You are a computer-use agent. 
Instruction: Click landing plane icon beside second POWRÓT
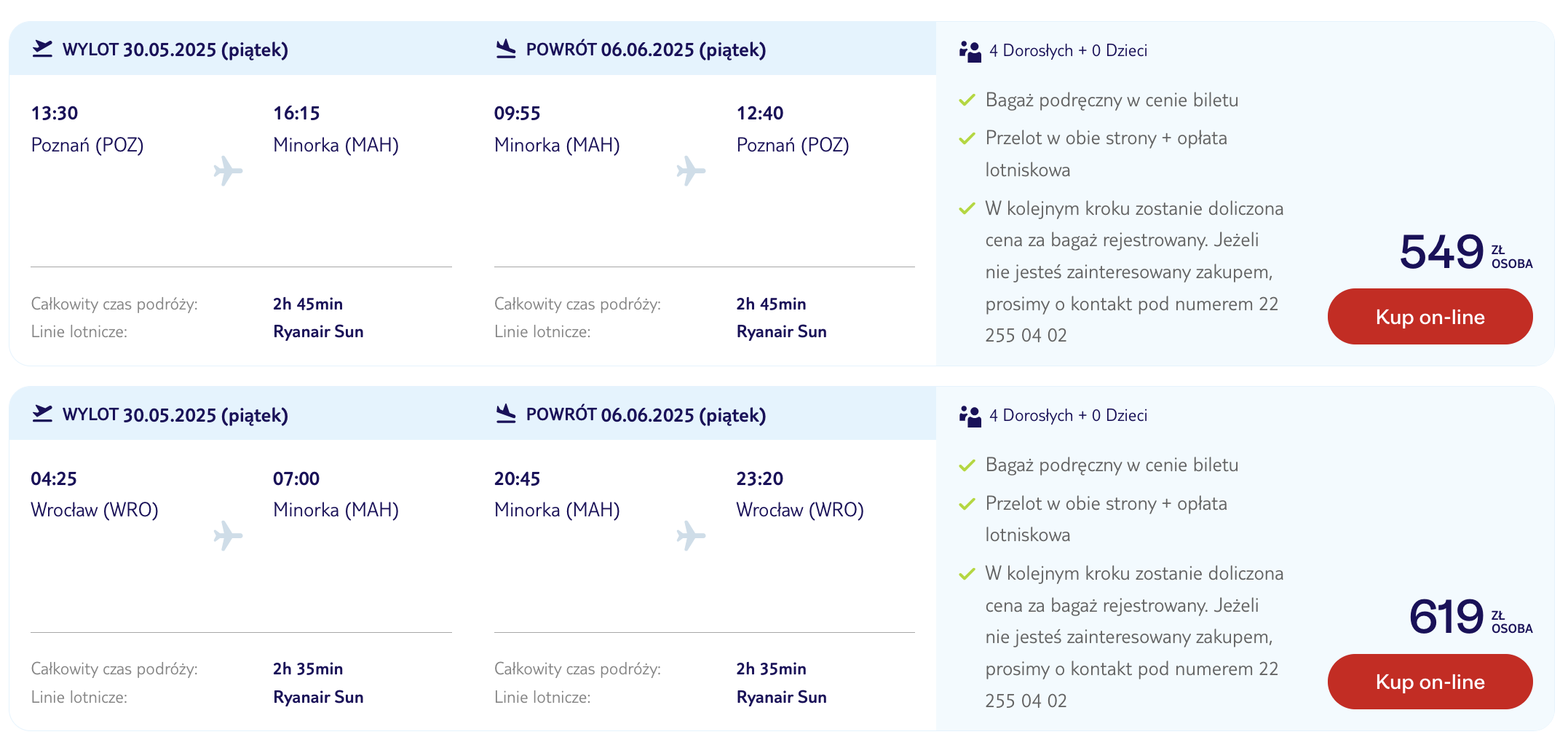pyautogui.click(x=506, y=414)
